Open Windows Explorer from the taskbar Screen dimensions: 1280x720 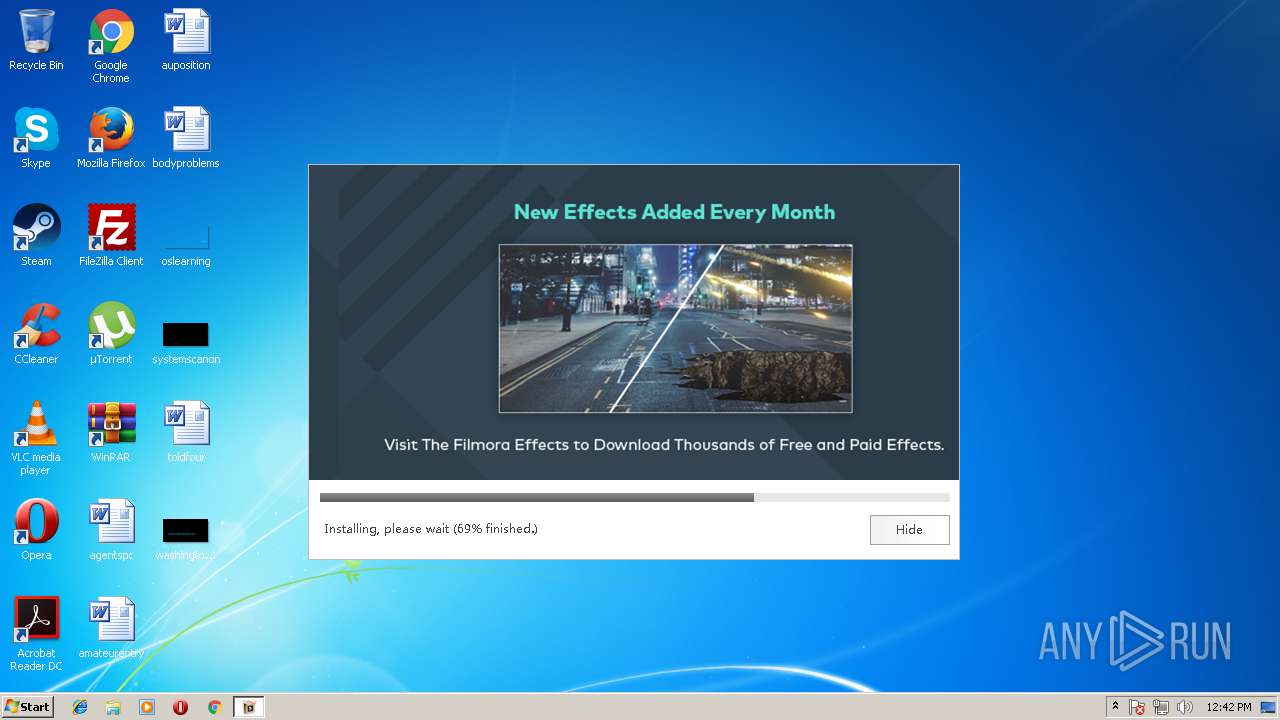113,707
